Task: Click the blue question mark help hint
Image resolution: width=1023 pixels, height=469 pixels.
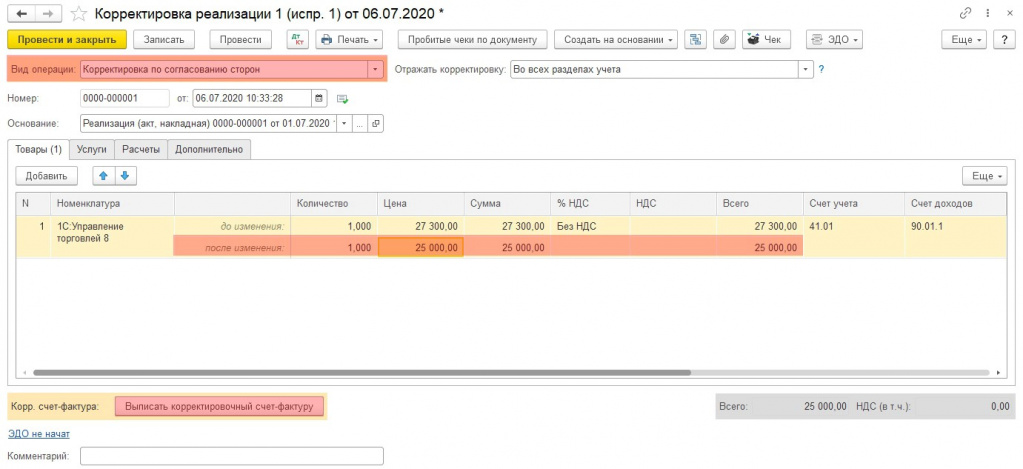Action: (x=821, y=68)
